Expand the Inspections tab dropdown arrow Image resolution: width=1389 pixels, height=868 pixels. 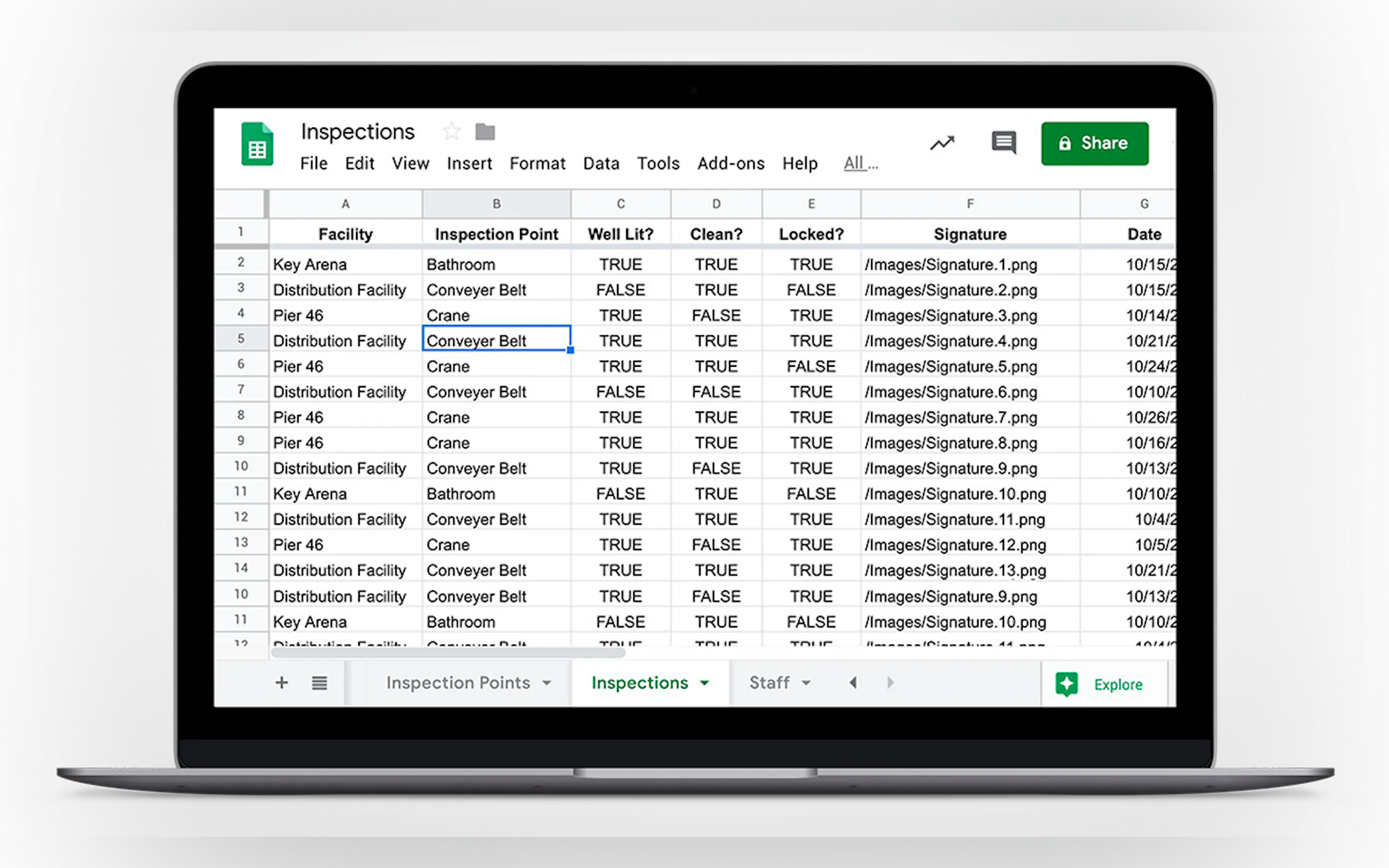tap(704, 683)
